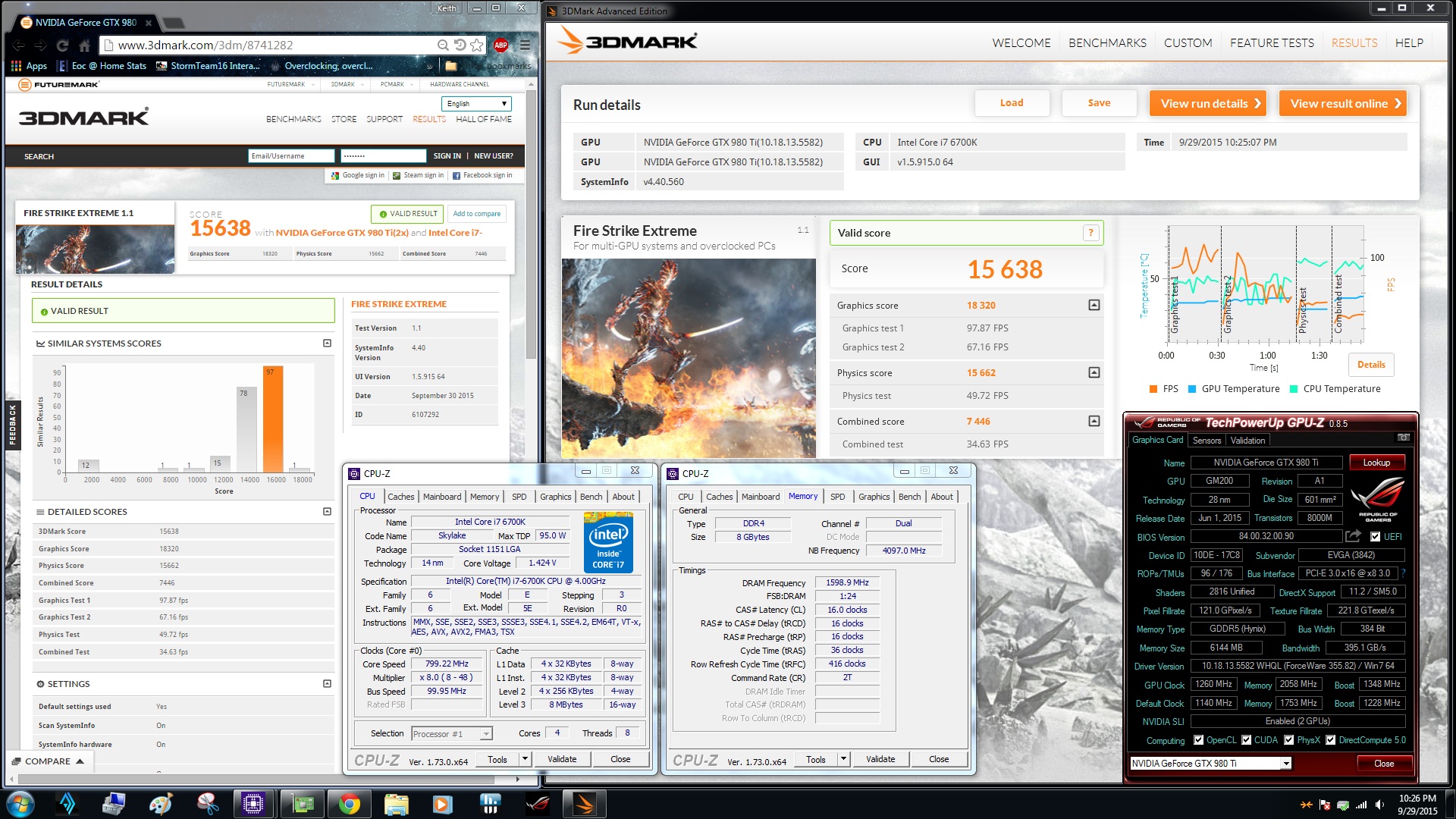
Task: Collapse Similar Systems Scores panel
Action: coord(327,343)
